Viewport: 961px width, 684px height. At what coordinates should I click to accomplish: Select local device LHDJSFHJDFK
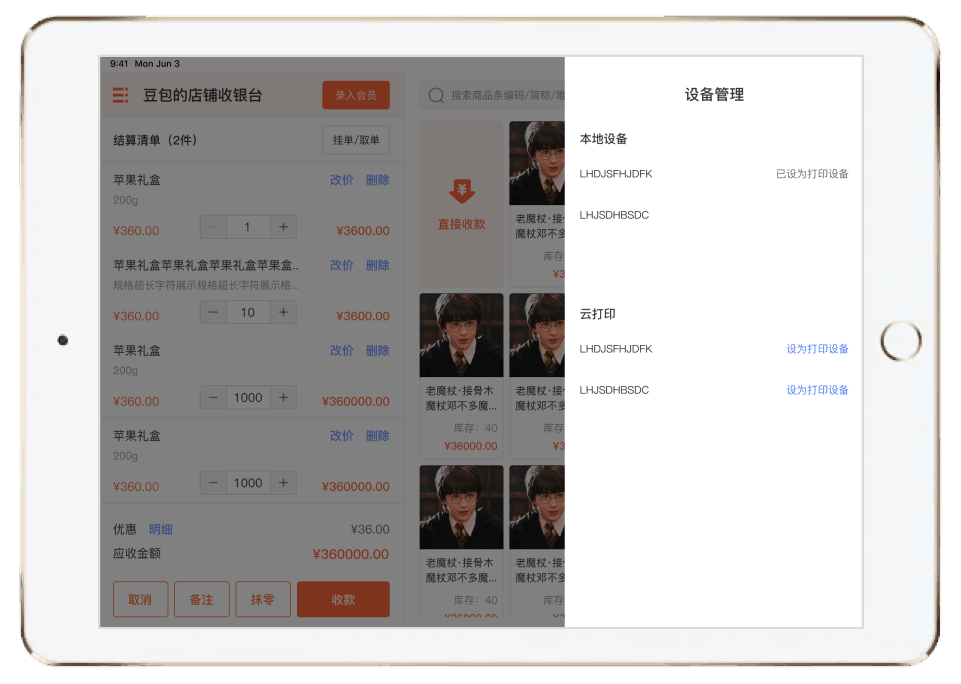click(616, 174)
